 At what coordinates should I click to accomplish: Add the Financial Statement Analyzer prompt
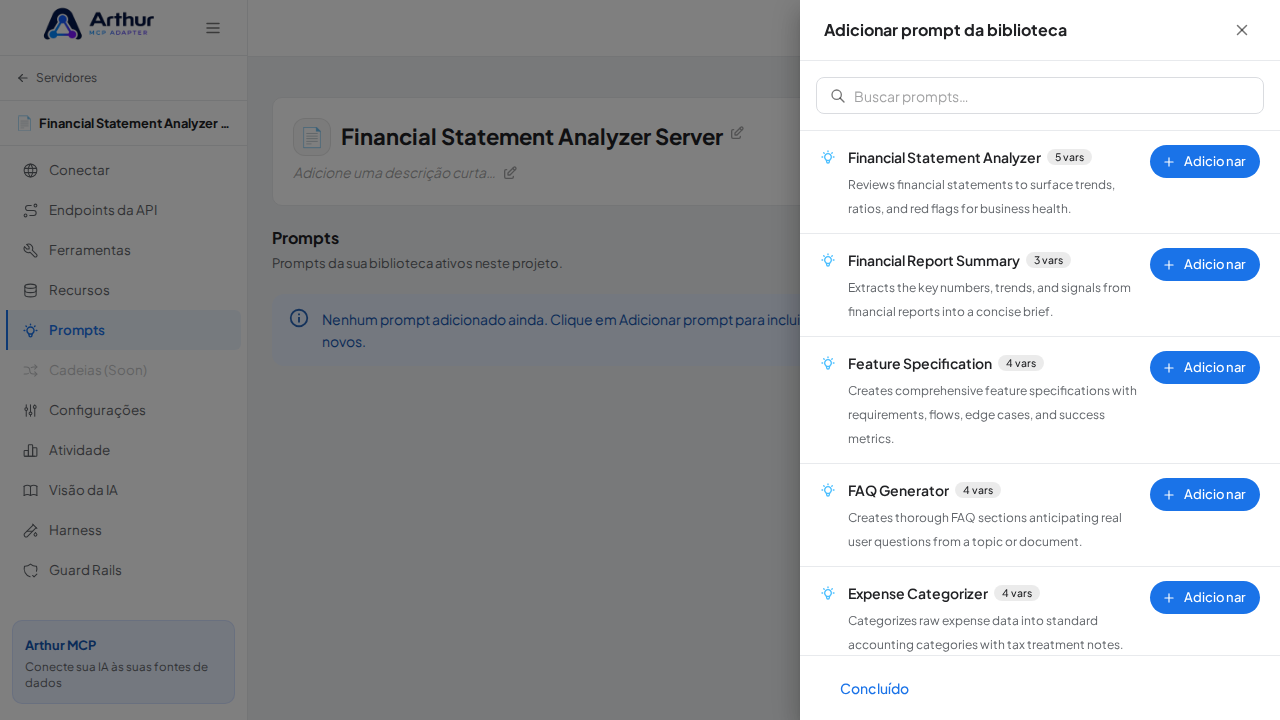[x=1205, y=161]
